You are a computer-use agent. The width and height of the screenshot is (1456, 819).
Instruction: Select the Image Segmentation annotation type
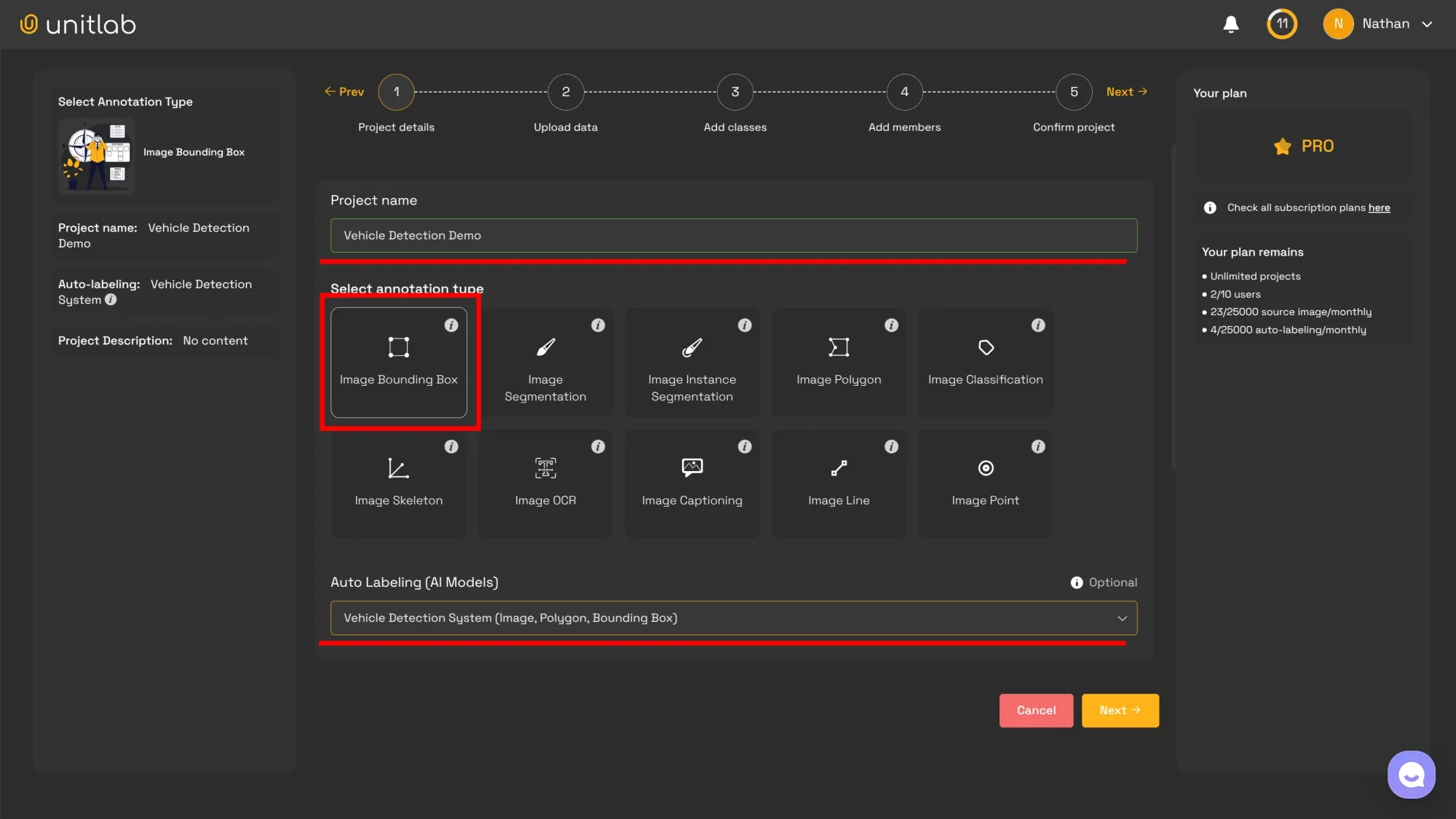(x=545, y=363)
